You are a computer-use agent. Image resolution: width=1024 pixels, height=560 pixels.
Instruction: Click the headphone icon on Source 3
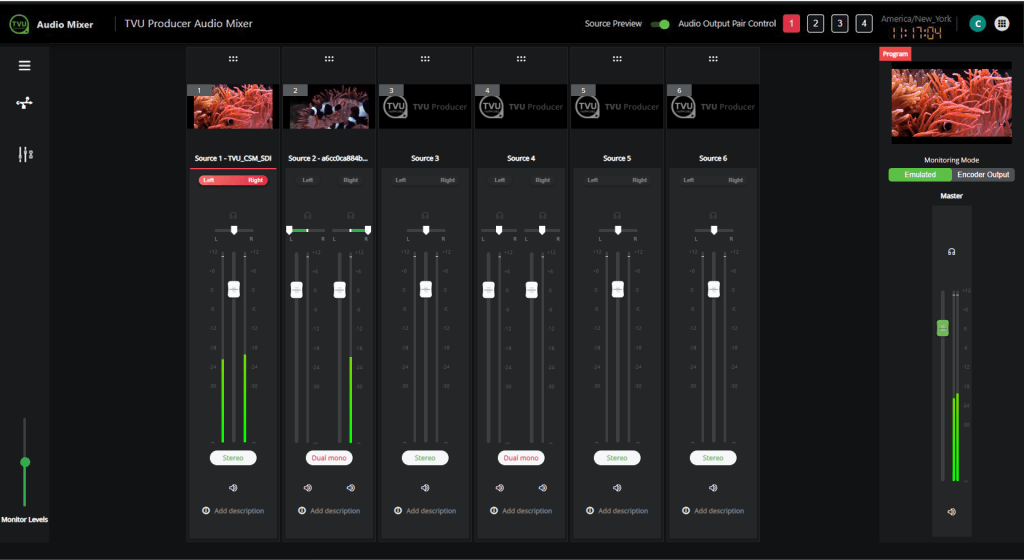coord(425,215)
